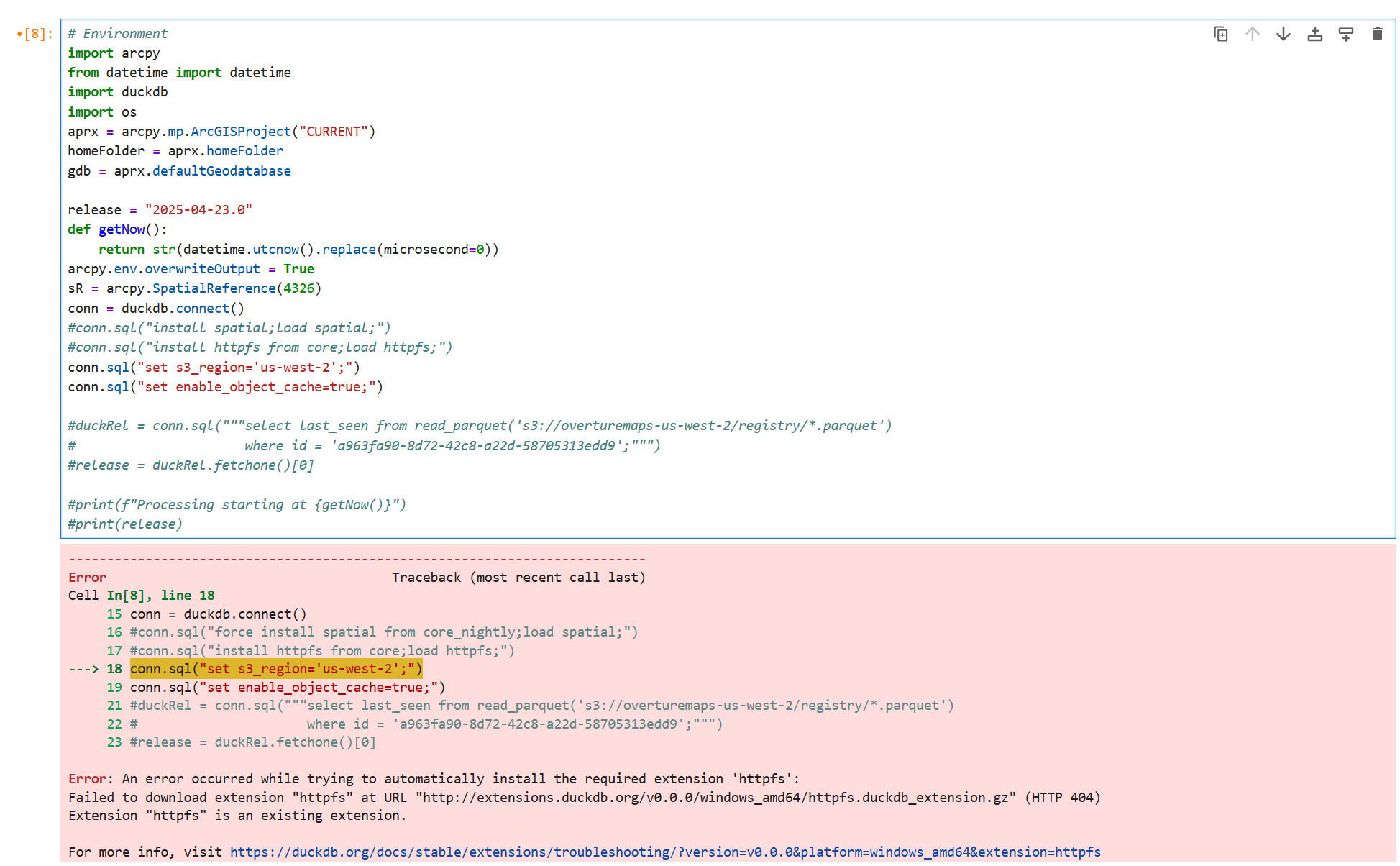Viewport: 1400px width, 866px height.
Task: Click the '#print(f"Processing starting at' line
Action: click(x=237, y=505)
